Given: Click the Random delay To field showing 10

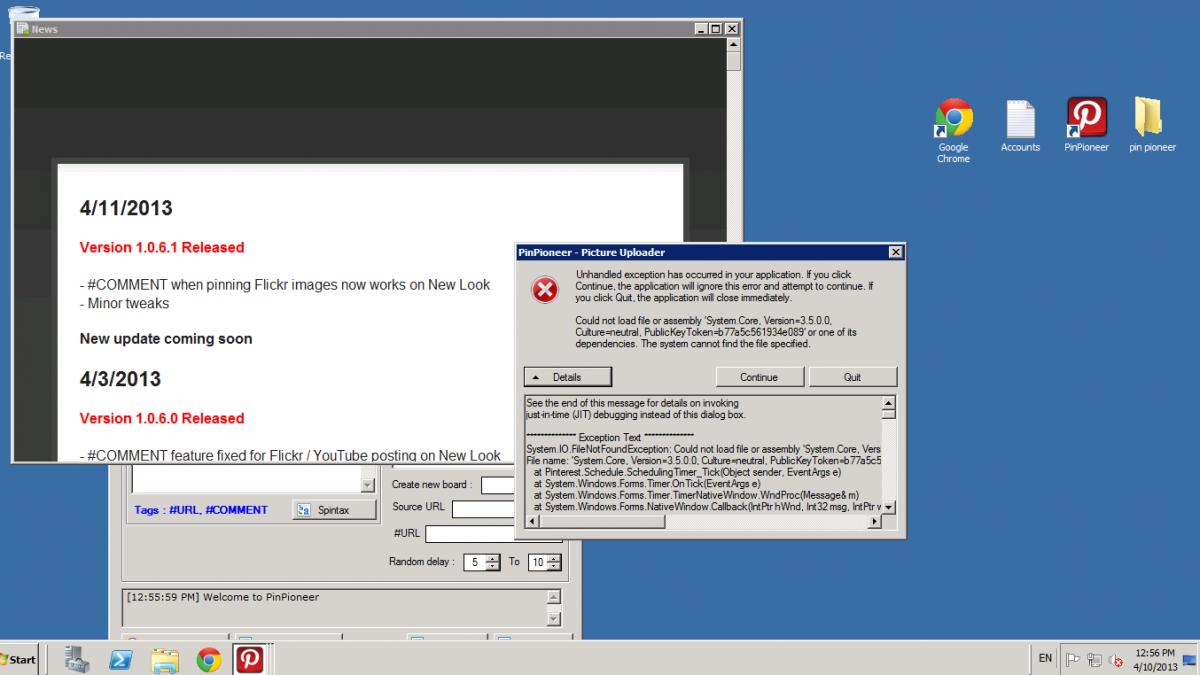Looking at the screenshot, I should coord(537,562).
